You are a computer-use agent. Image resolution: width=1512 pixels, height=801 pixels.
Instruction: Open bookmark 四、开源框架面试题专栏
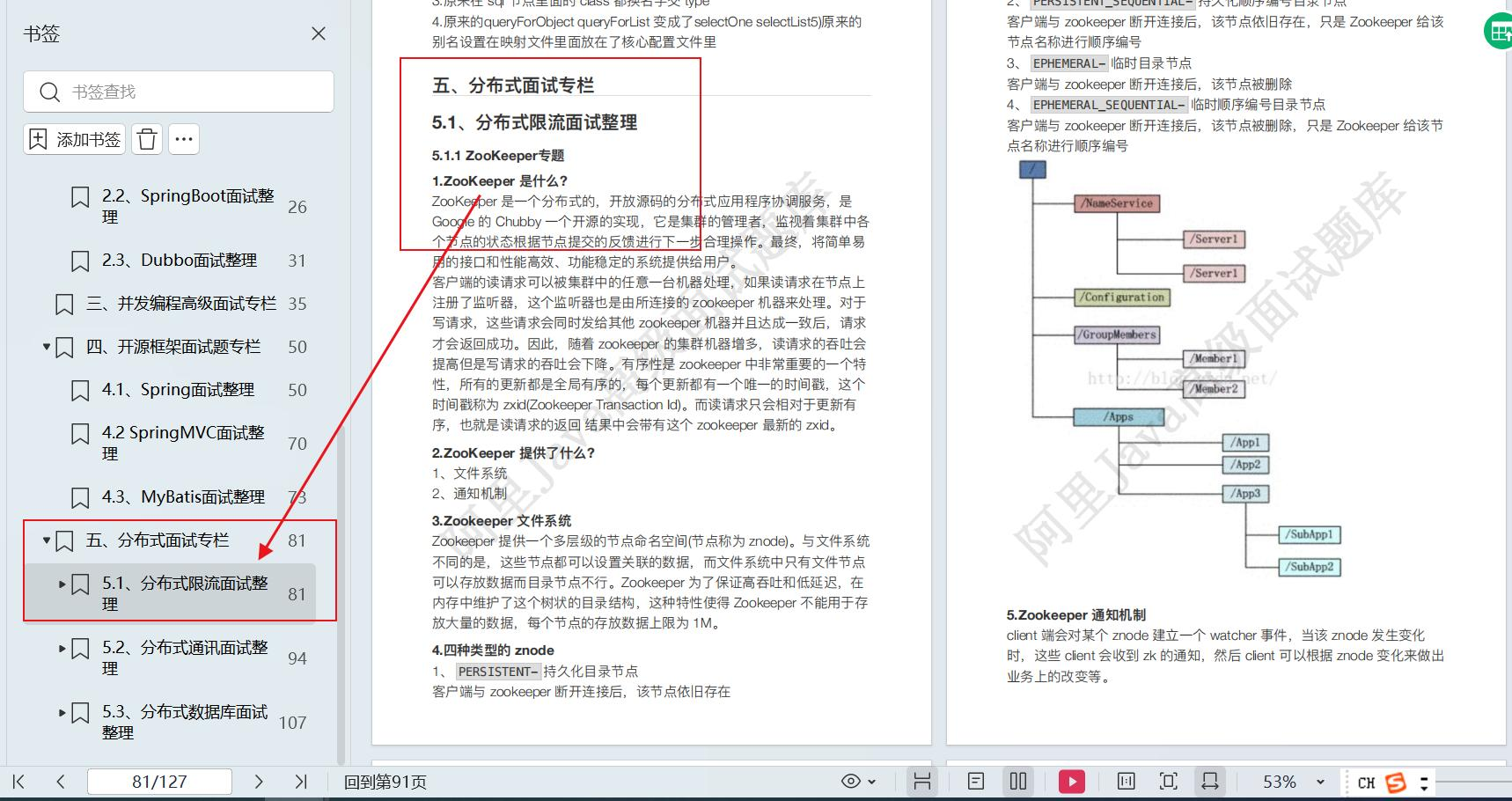pos(173,347)
